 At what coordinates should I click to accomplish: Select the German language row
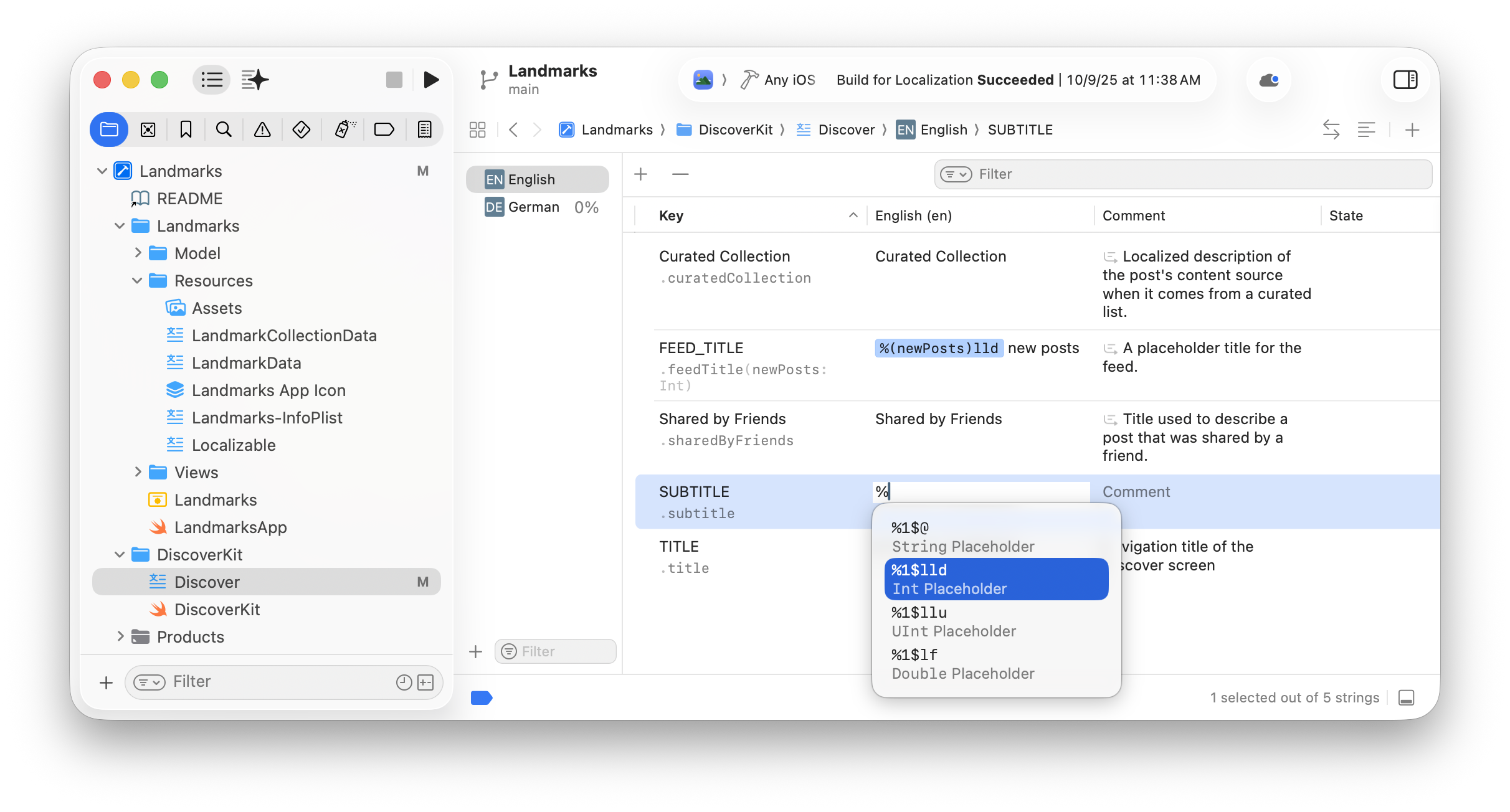click(538, 207)
